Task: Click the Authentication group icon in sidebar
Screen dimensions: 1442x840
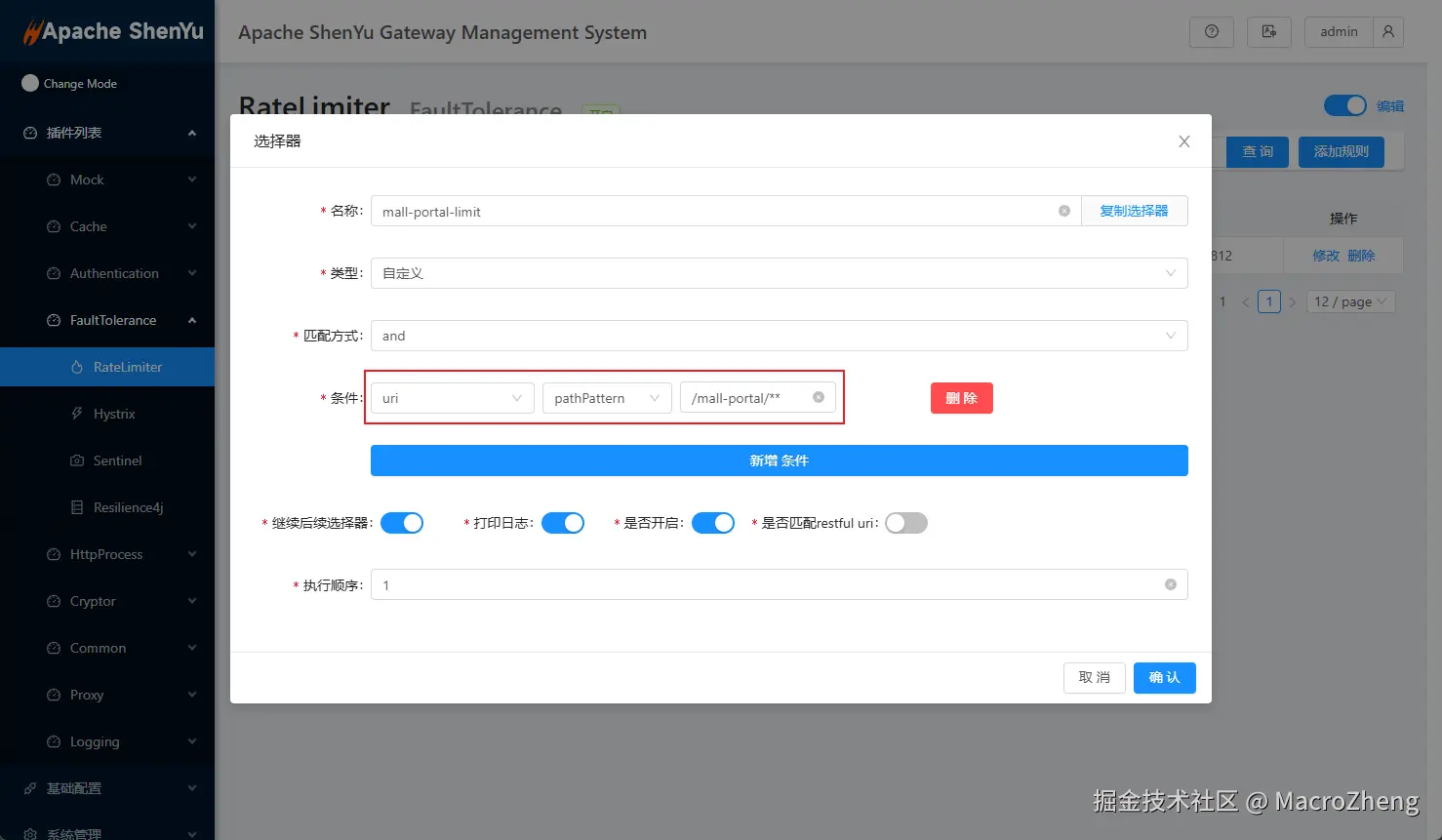Action: [54, 273]
